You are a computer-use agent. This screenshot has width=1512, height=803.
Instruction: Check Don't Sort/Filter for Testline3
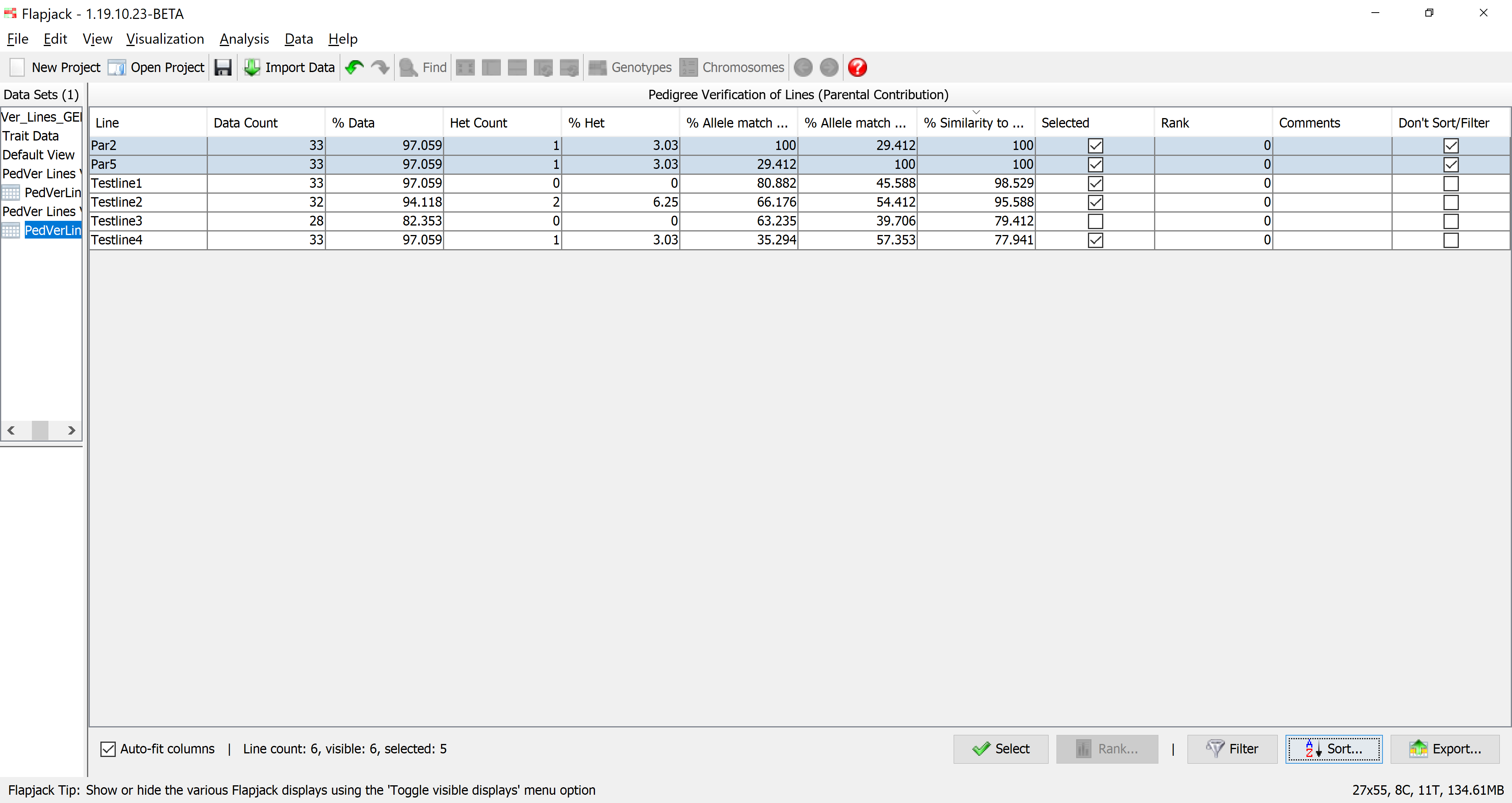point(1451,221)
